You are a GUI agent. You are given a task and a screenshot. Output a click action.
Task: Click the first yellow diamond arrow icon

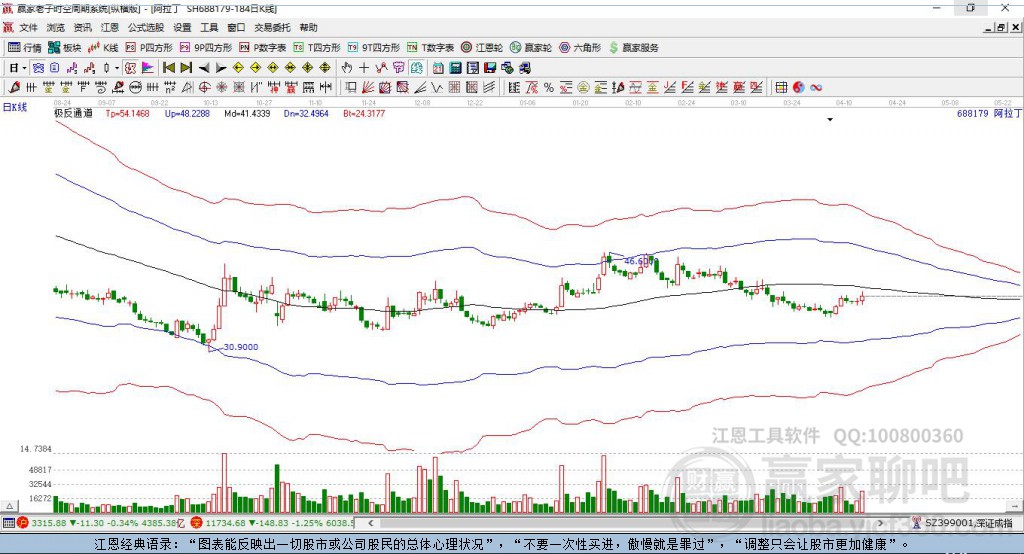pyautogui.click(x=238, y=68)
